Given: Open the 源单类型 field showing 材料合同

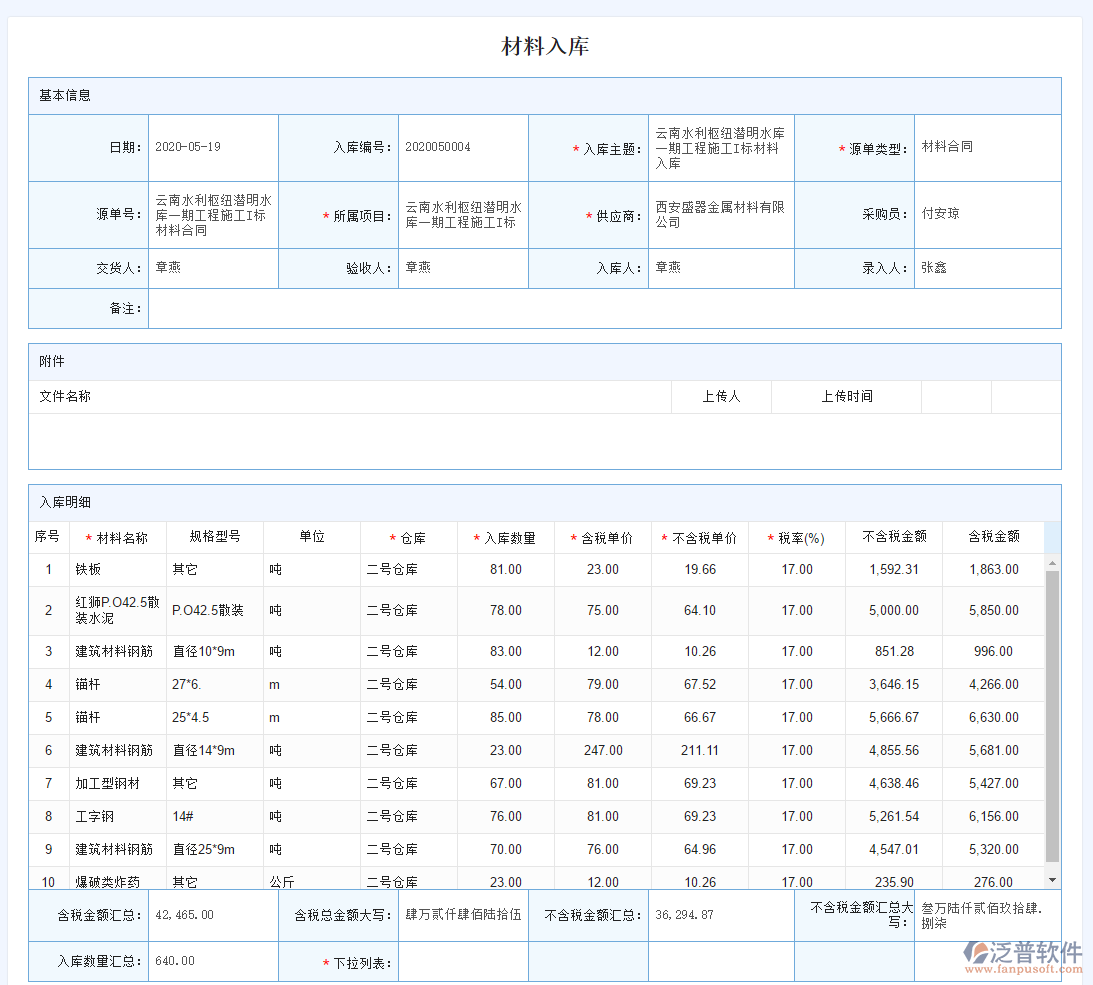Looking at the screenshot, I should [986, 148].
